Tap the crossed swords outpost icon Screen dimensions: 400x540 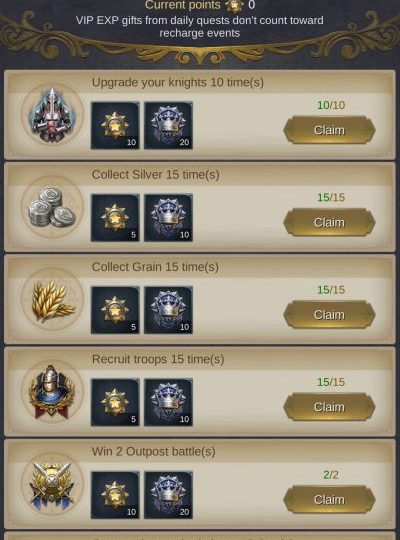click(52, 484)
